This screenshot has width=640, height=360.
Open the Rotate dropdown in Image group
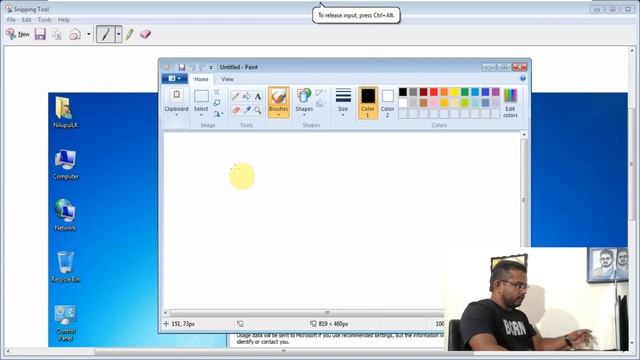coord(218,114)
